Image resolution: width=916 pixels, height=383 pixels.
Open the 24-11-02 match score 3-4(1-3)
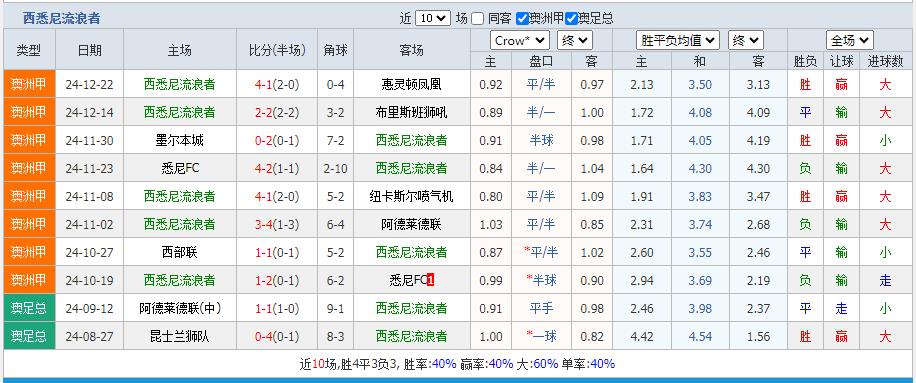[x=277, y=224]
